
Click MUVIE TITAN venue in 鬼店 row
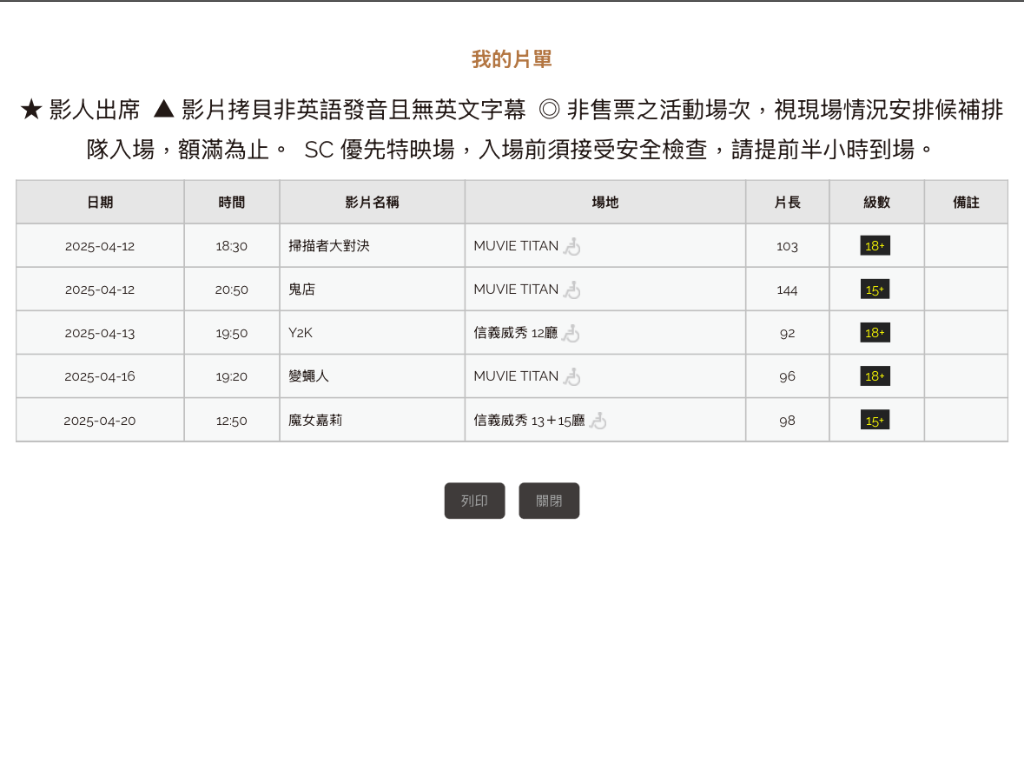click(x=516, y=289)
